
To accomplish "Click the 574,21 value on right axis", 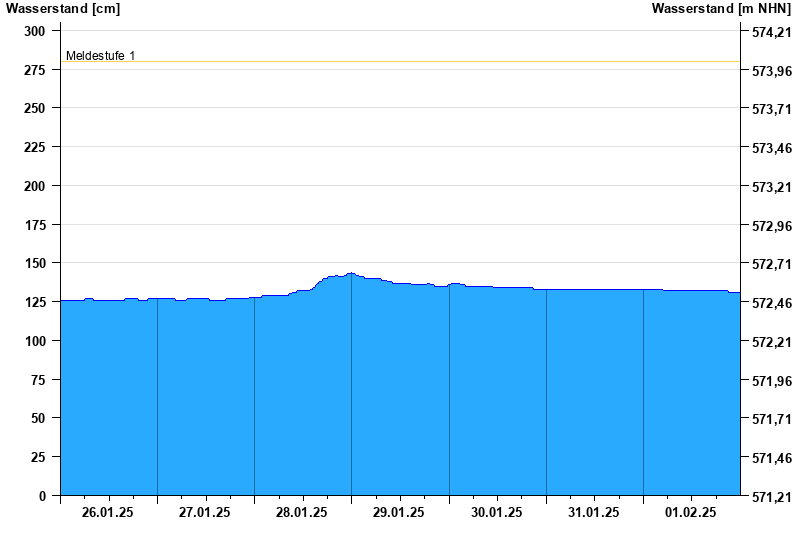I will coord(770,32).
